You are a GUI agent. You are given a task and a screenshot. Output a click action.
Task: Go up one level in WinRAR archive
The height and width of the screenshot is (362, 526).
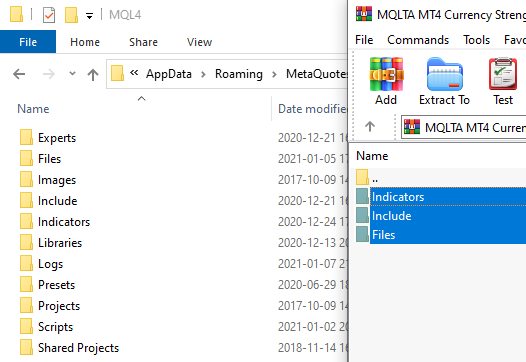coord(370,127)
